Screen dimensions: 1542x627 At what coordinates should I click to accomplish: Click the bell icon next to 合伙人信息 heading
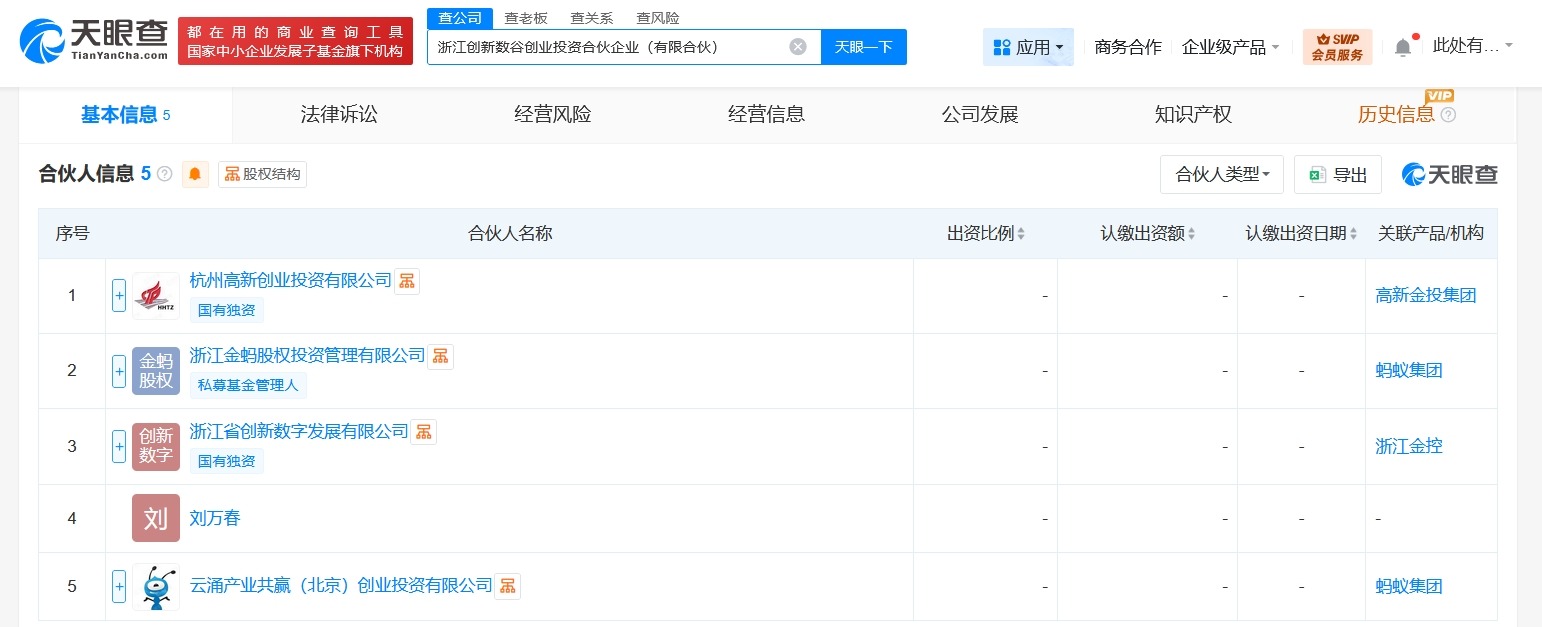(x=195, y=174)
